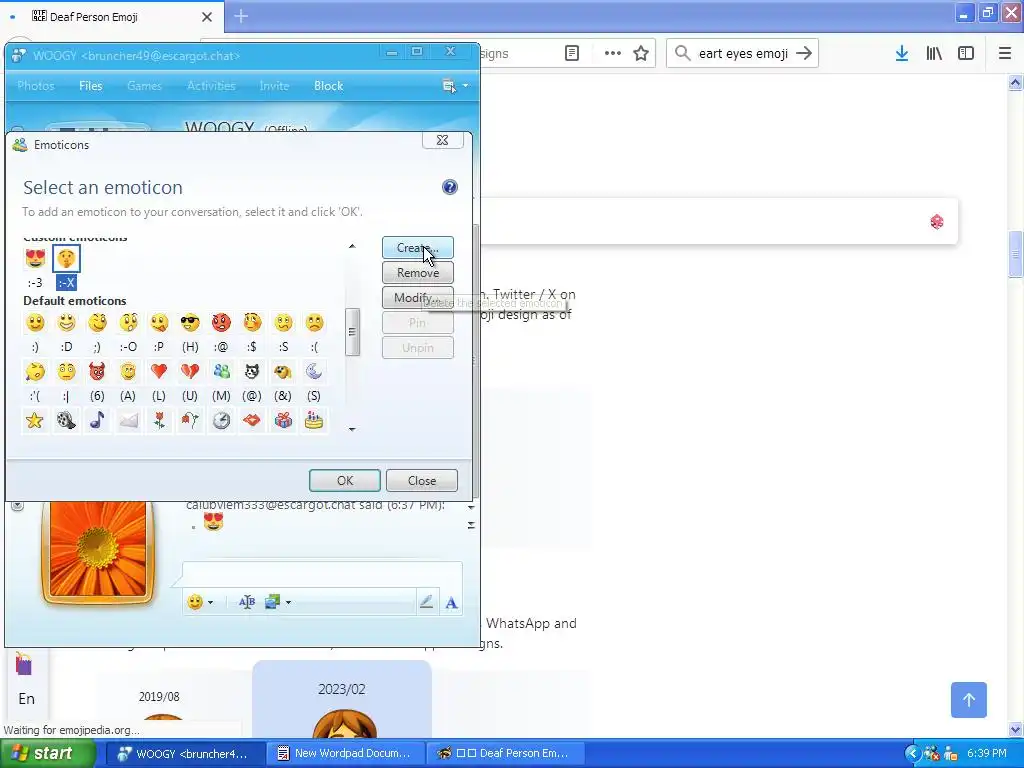Click in the chat message input box

[x=322, y=574]
